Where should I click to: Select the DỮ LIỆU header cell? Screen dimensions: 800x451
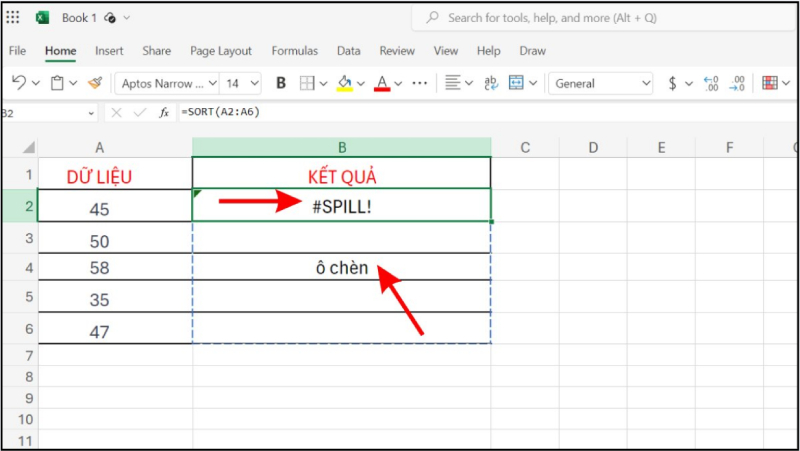point(115,173)
